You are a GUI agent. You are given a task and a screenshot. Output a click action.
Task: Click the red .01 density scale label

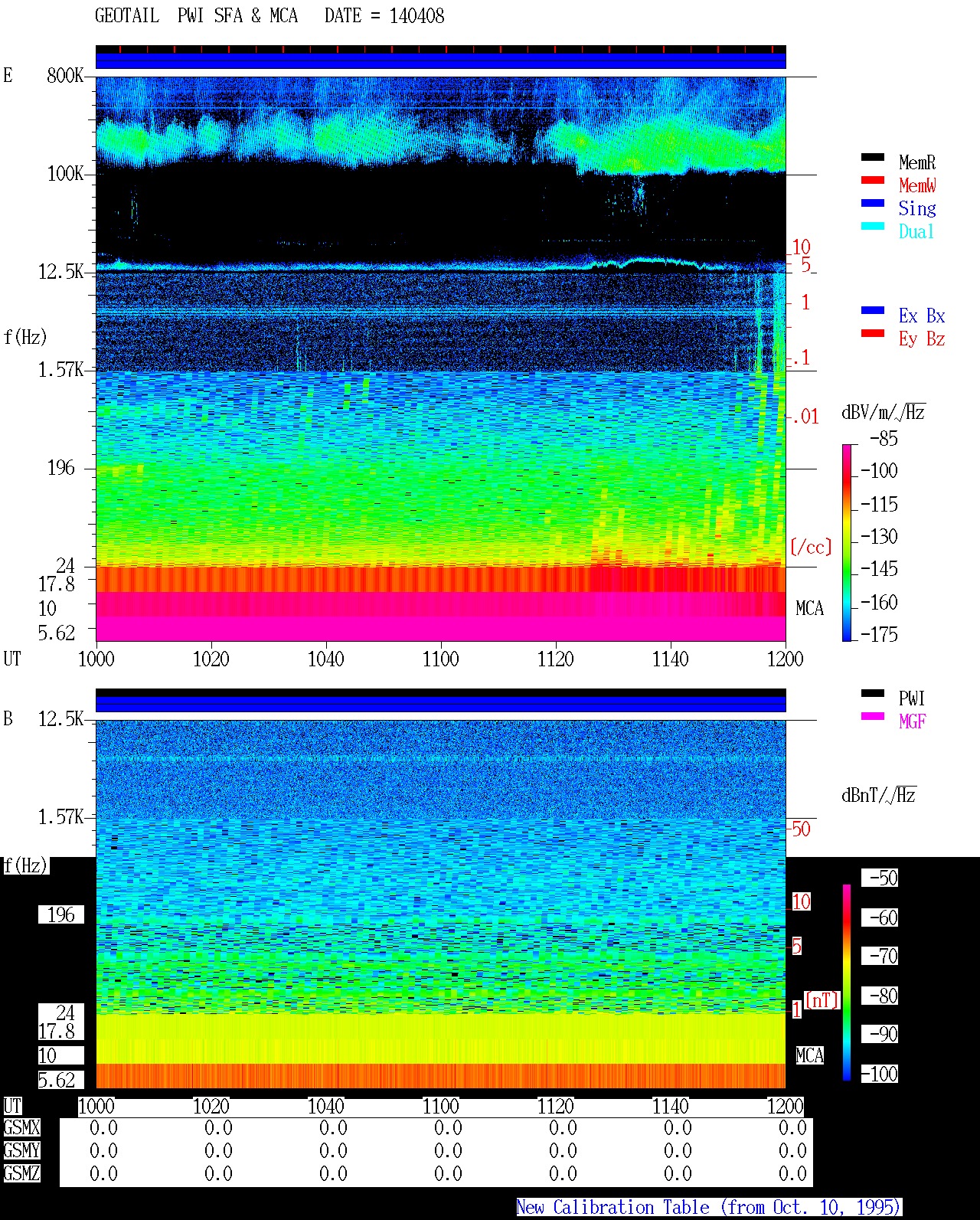805,417
